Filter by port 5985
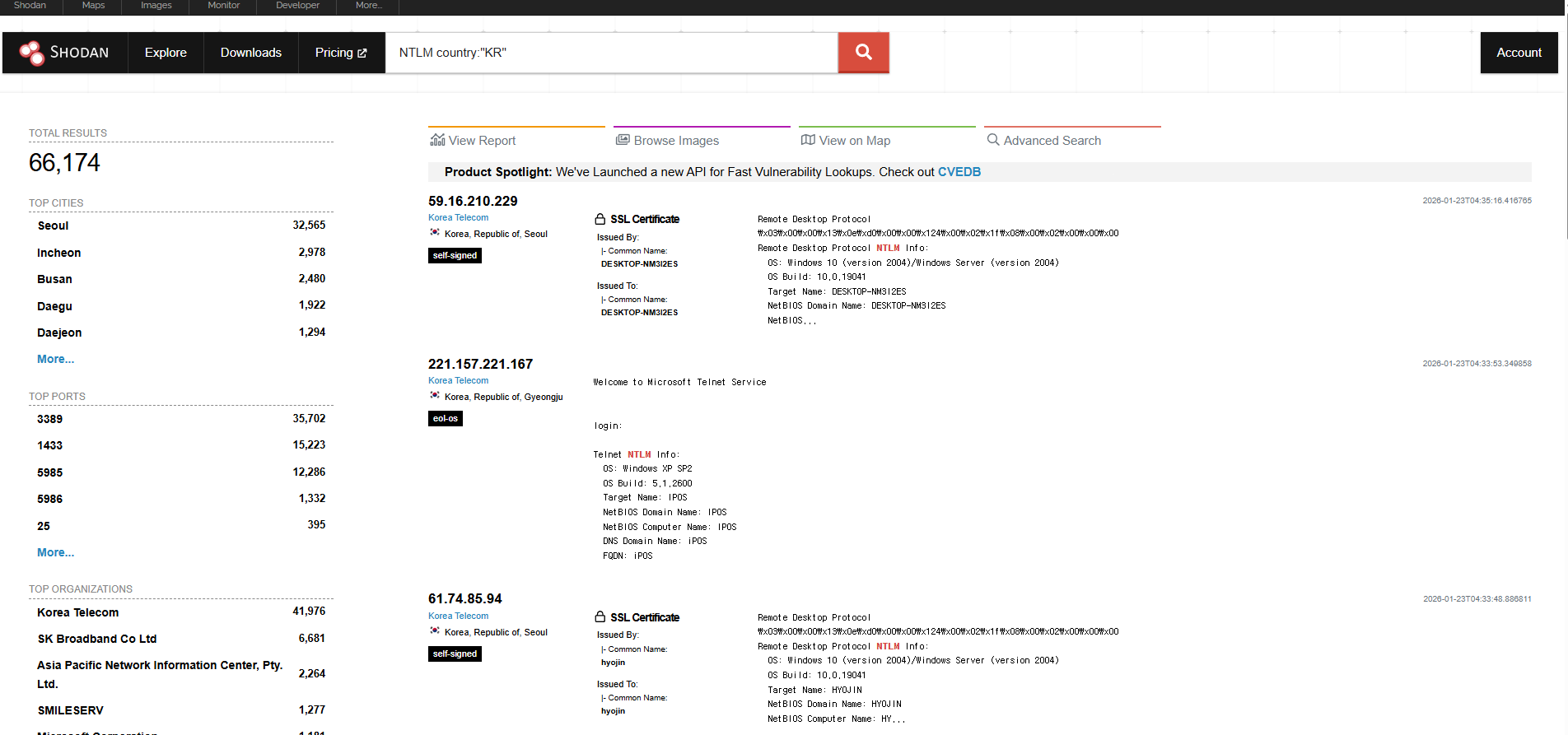 click(x=49, y=472)
